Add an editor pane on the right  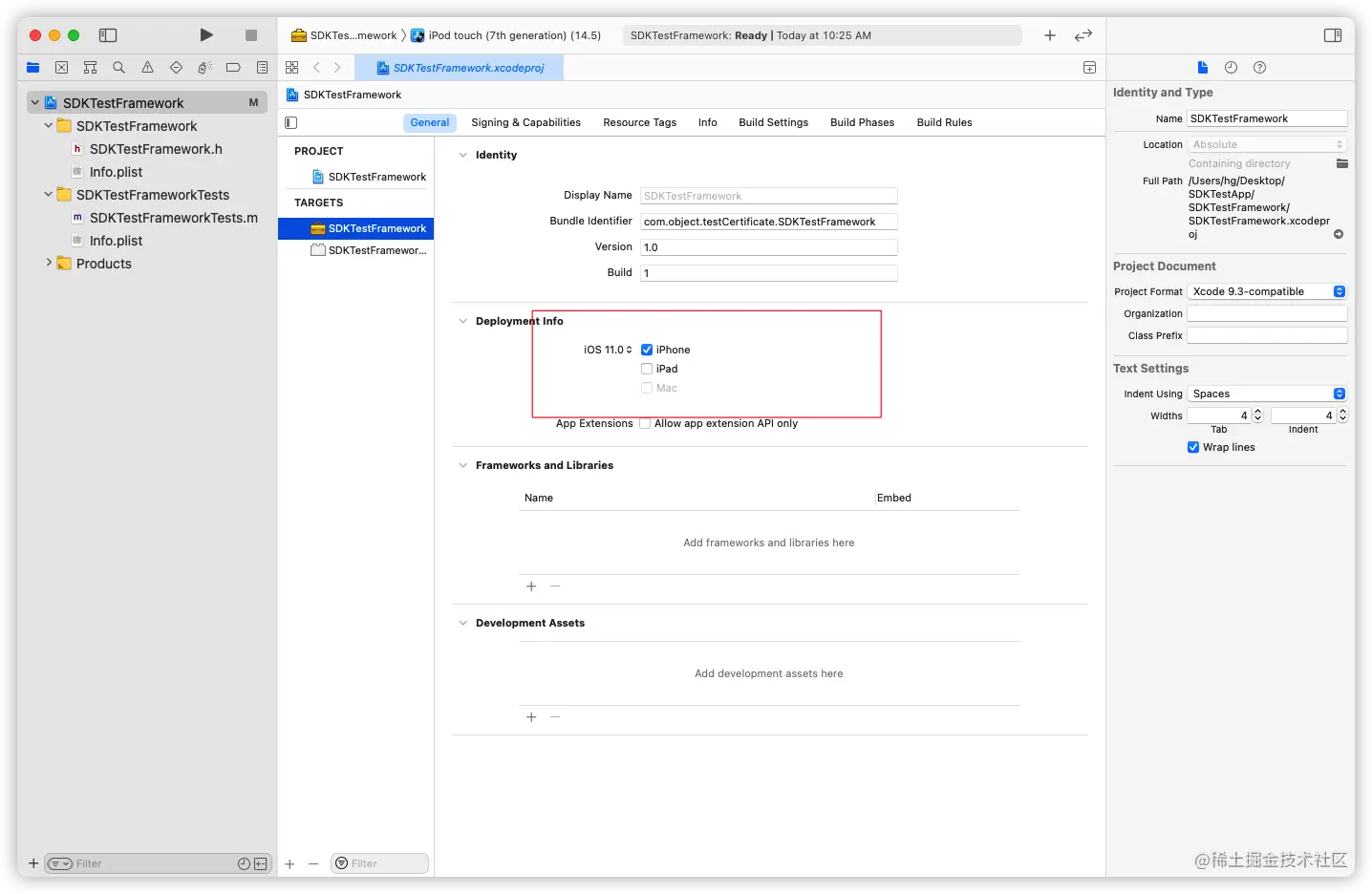coord(1089,68)
